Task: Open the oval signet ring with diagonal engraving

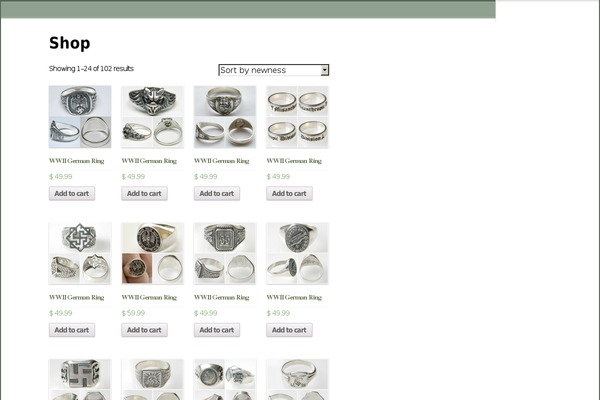Action: tap(297, 253)
